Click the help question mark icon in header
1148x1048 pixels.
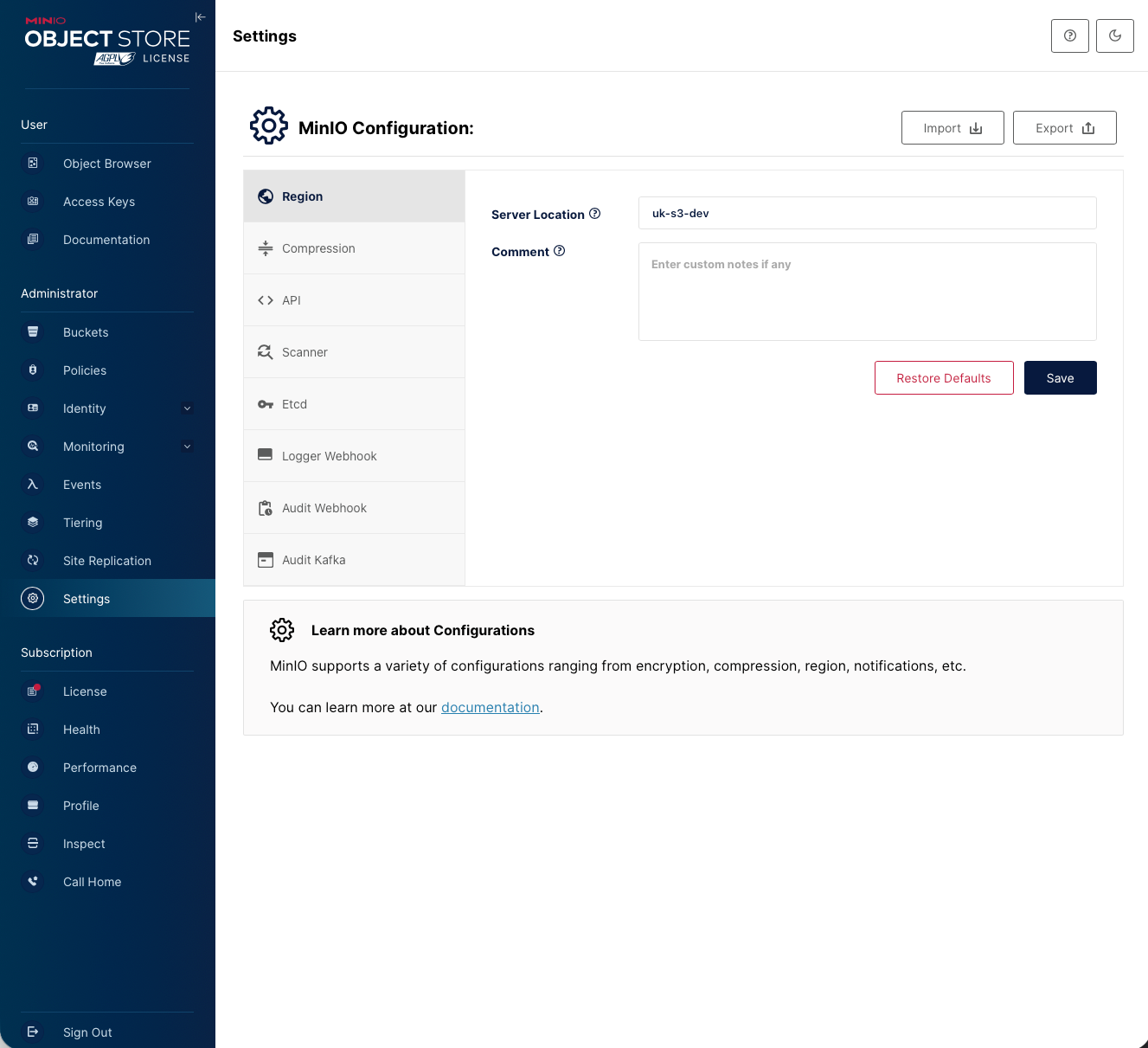(1069, 36)
